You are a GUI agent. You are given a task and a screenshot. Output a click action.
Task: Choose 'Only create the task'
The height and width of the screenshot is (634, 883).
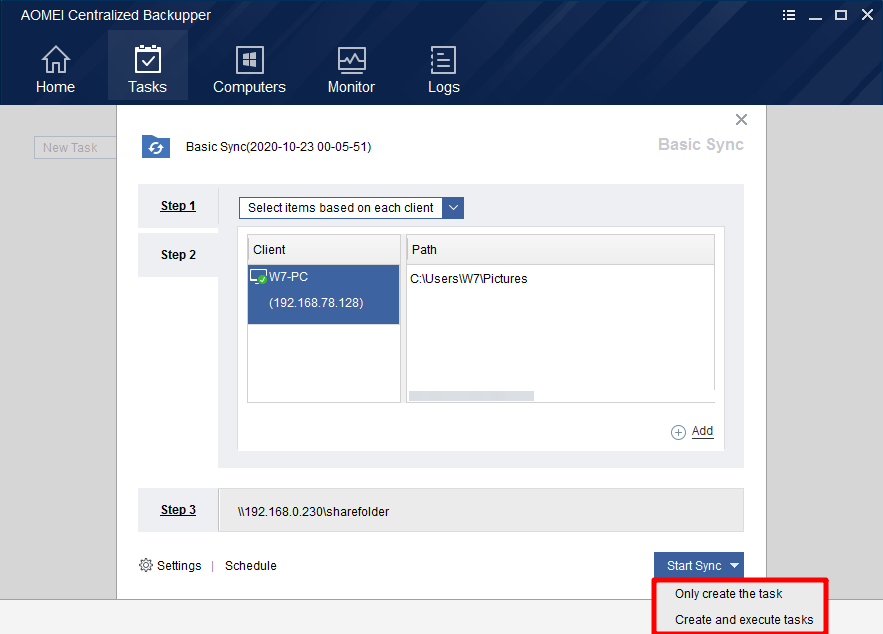[x=728, y=594]
